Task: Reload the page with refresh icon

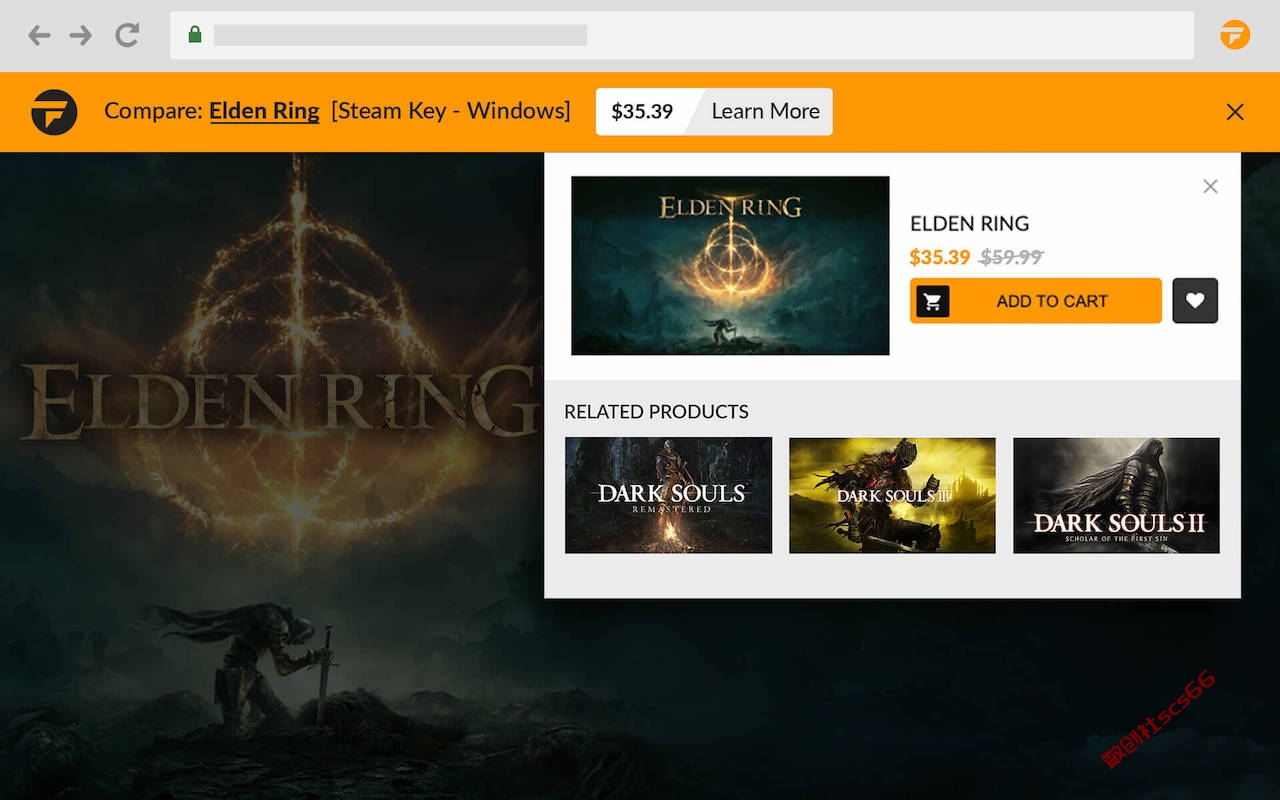Action: [x=127, y=36]
